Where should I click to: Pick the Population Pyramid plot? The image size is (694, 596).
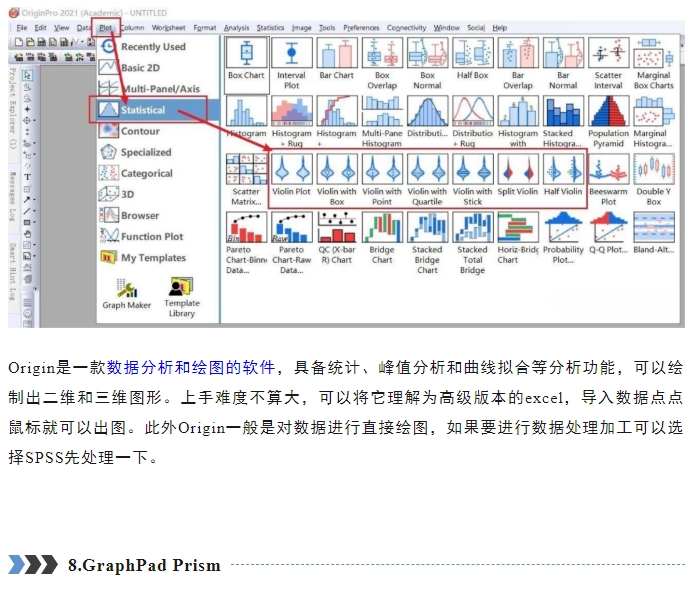(608, 122)
